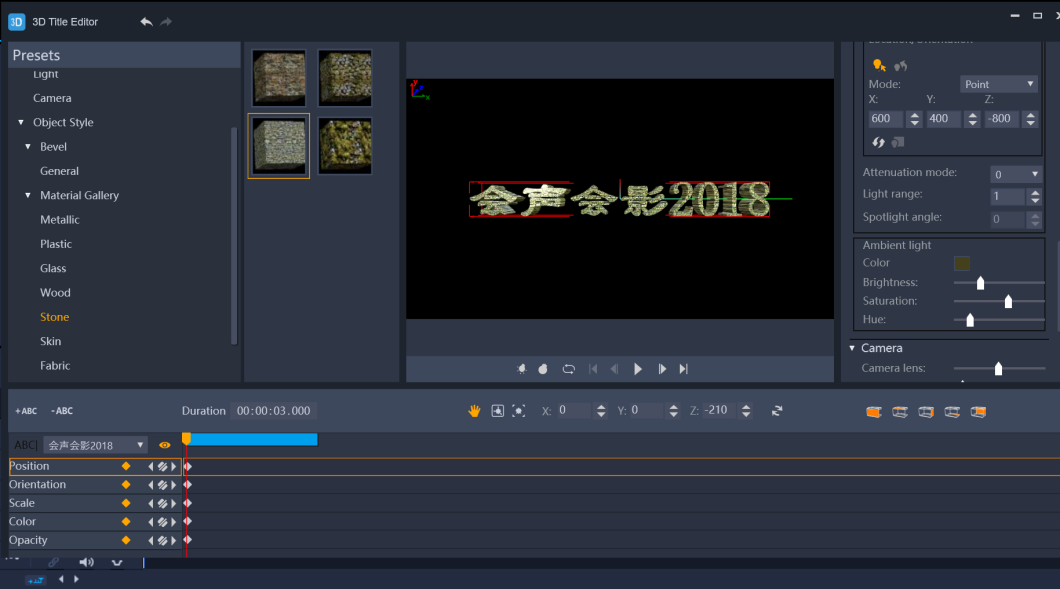Click the light bulb icon under the preview
This screenshot has height=589, width=1060.
click(521, 369)
